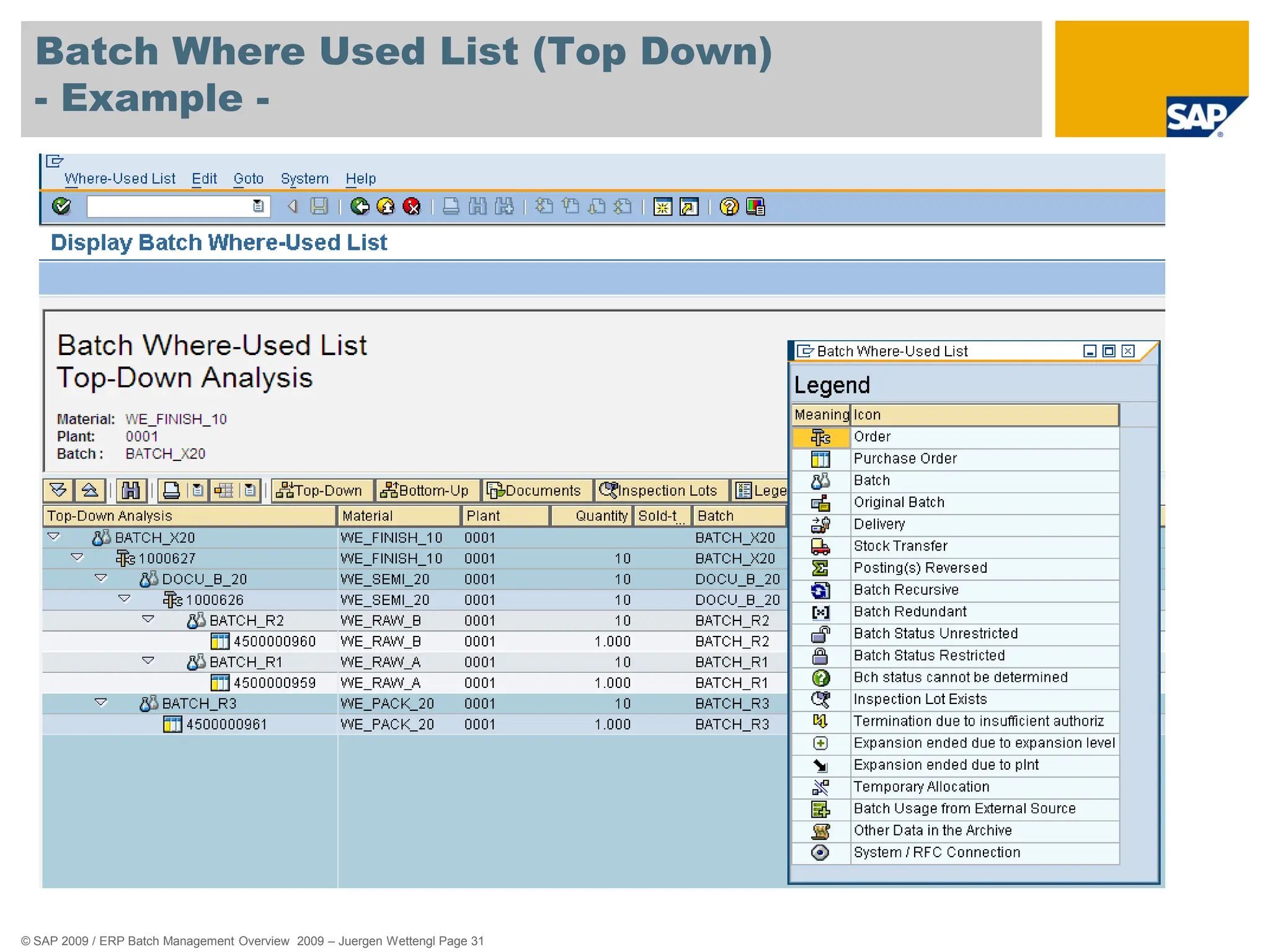Viewport: 1270px width, 952px height.
Task: Click the Customize Local Layout icon
Action: point(755,206)
